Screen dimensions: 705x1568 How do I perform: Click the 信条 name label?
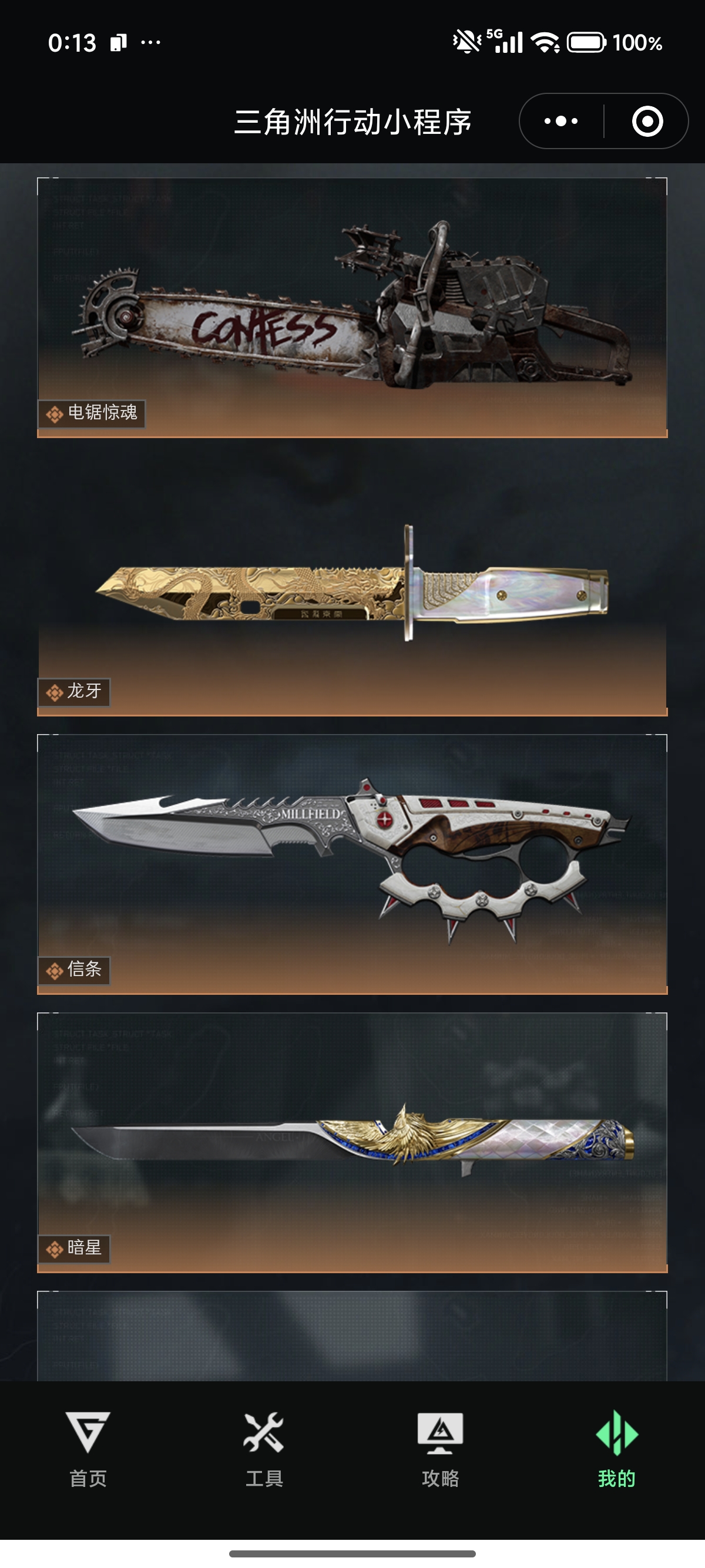(x=84, y=969)
